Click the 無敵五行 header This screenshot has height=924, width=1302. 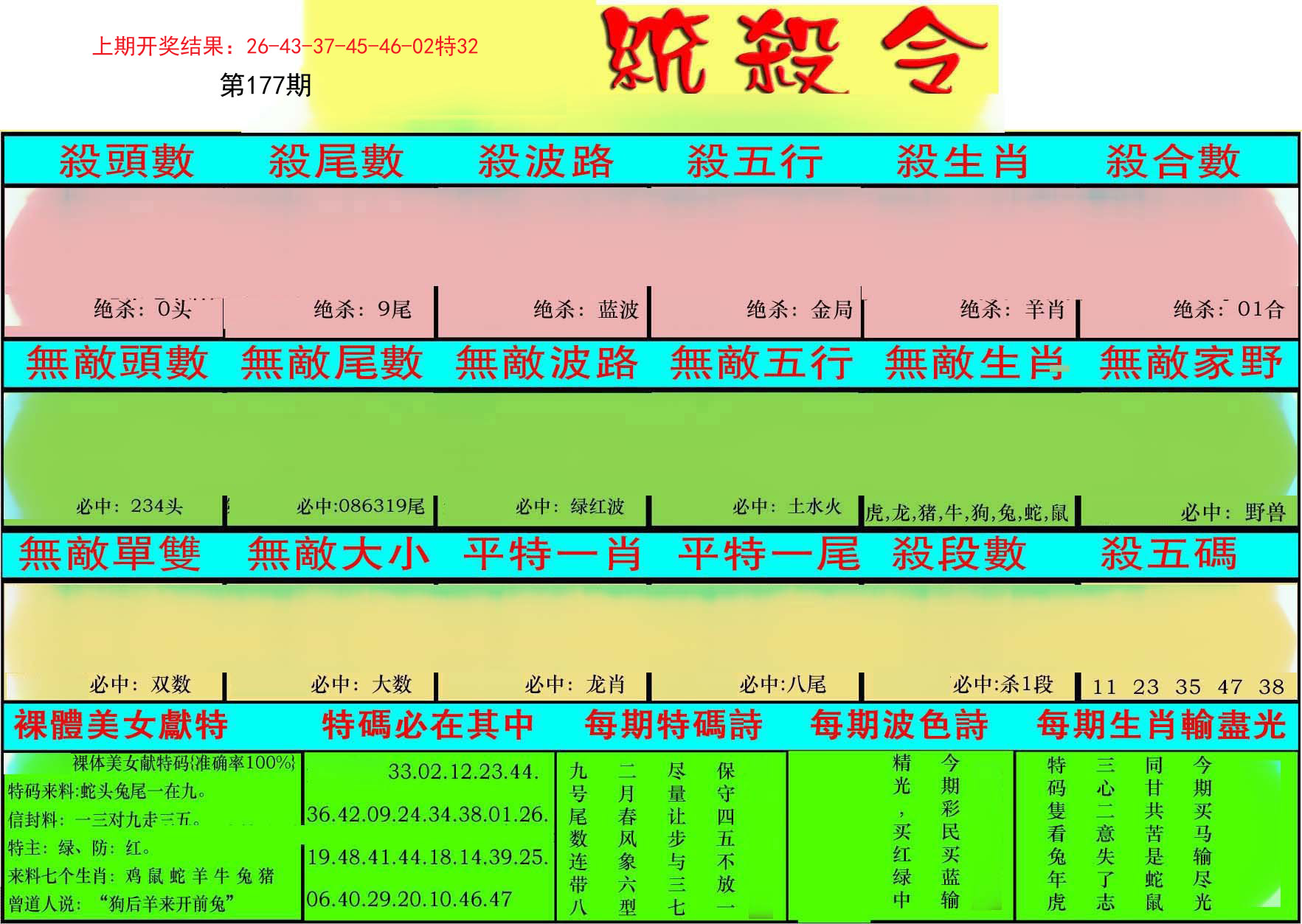point(761,363)
